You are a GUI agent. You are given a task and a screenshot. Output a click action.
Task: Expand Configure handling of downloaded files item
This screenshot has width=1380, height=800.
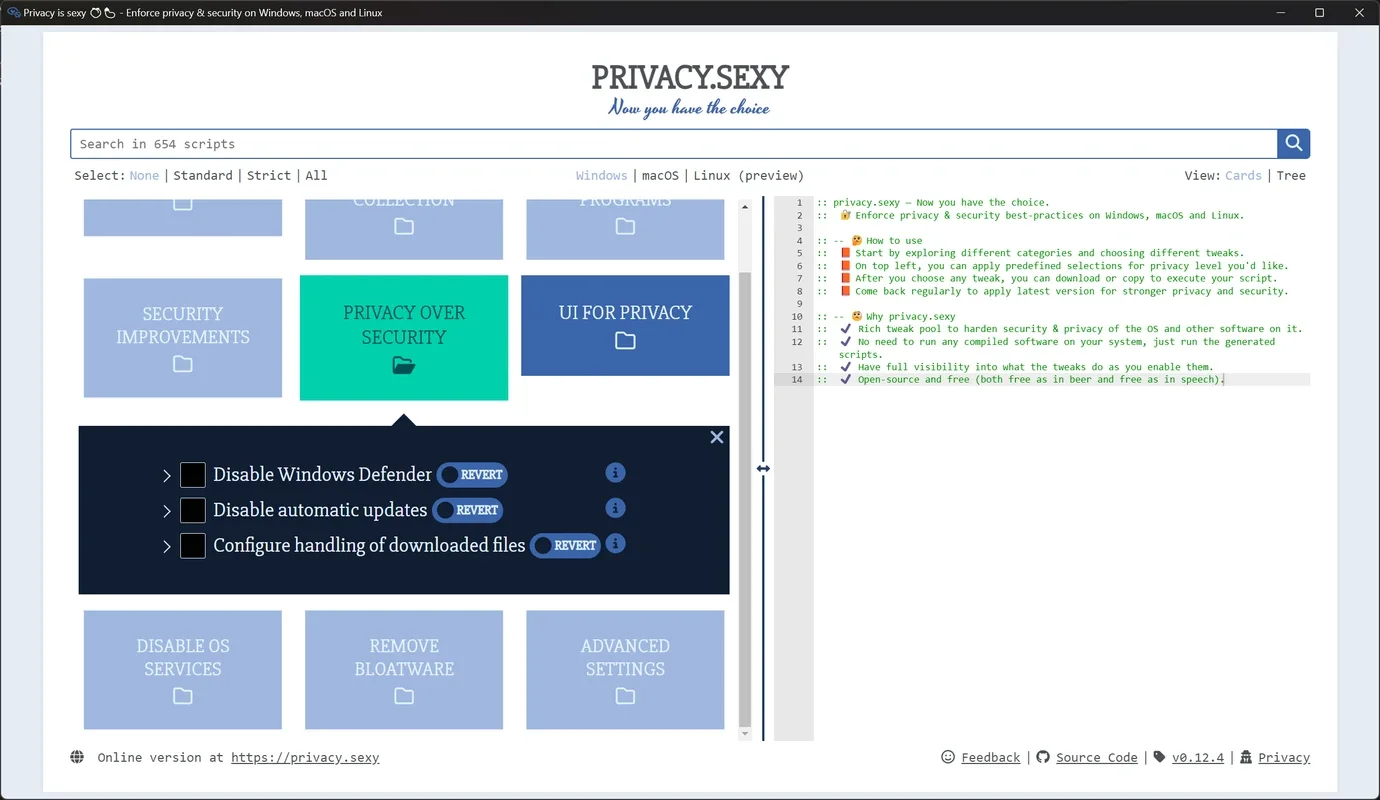167,546
